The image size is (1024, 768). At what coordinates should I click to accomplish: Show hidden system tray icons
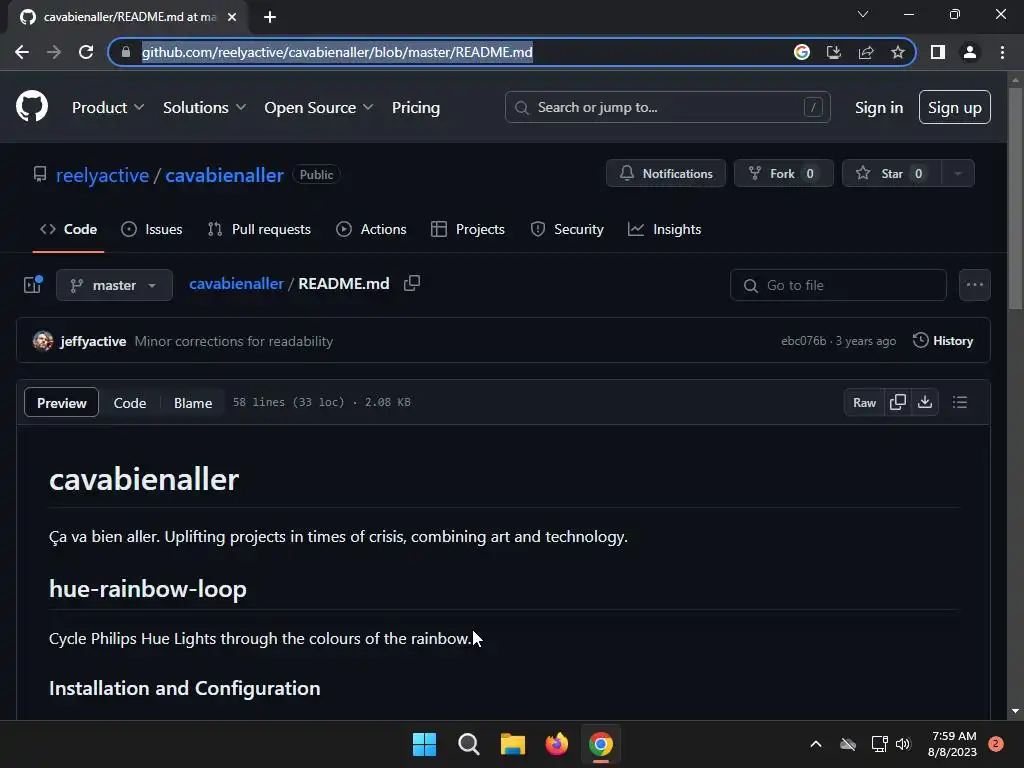pos(816,744)
